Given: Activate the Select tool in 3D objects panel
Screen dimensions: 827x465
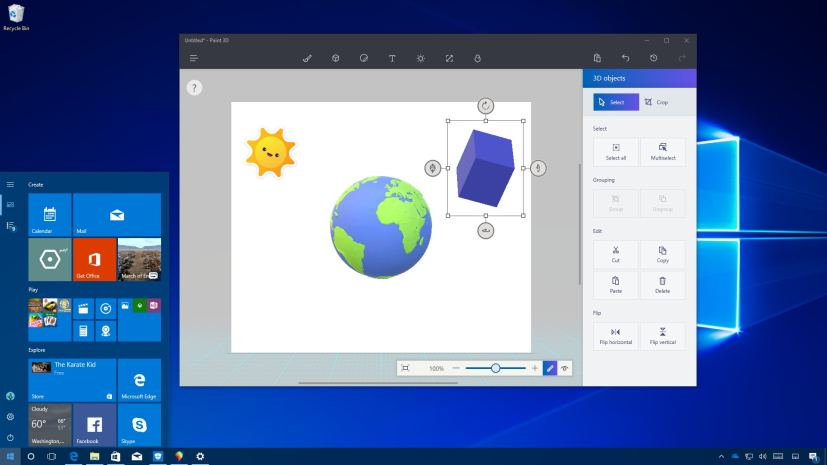Looking at the screenshot, I should [x=616, y=102].
